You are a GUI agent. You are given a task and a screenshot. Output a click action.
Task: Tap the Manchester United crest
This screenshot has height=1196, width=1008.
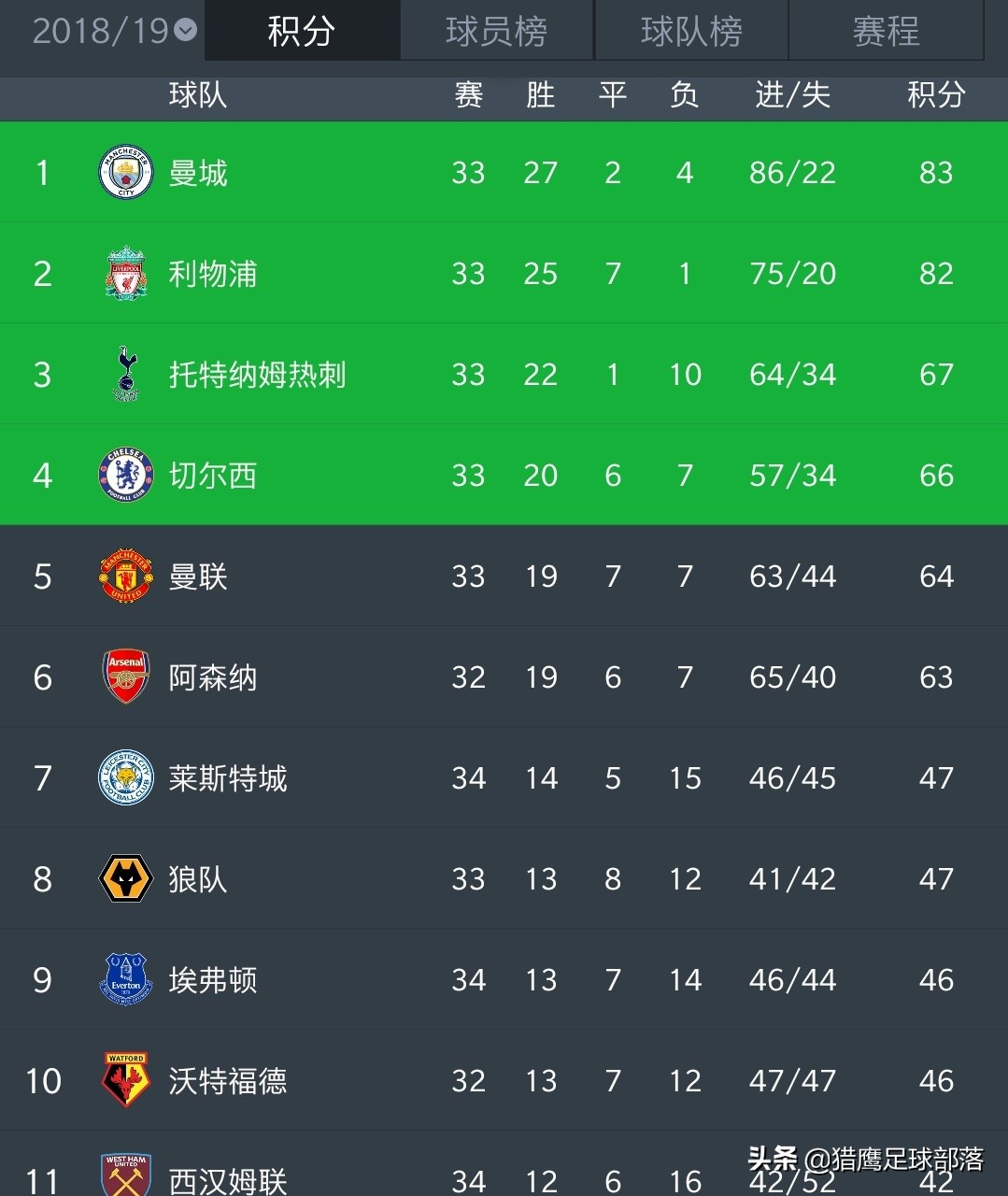(125, 577)
